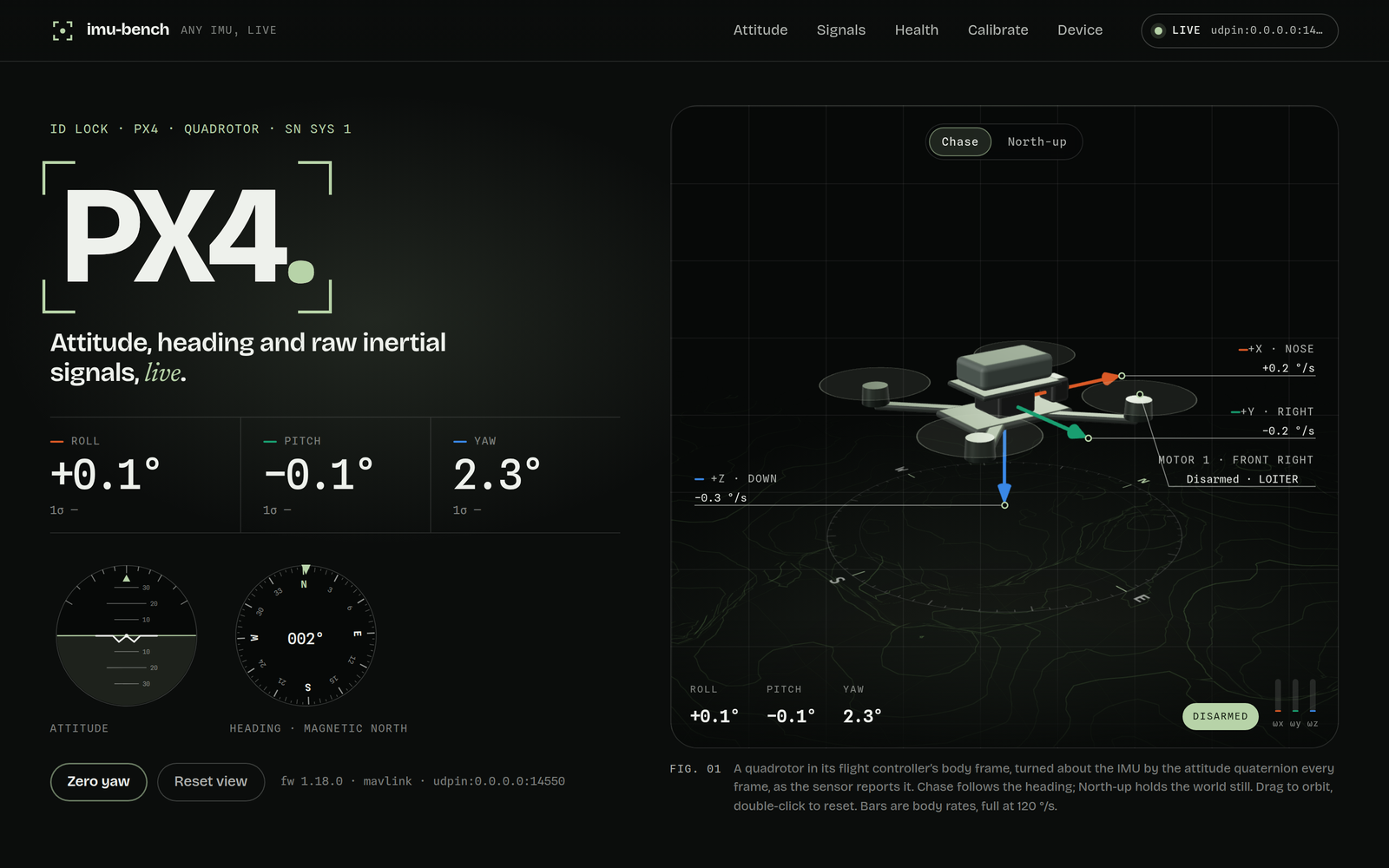The width and height of the screenshot is (1389, 868).
Task: Click the orange +X nose arrow tip
Action: pos(1110,378)
